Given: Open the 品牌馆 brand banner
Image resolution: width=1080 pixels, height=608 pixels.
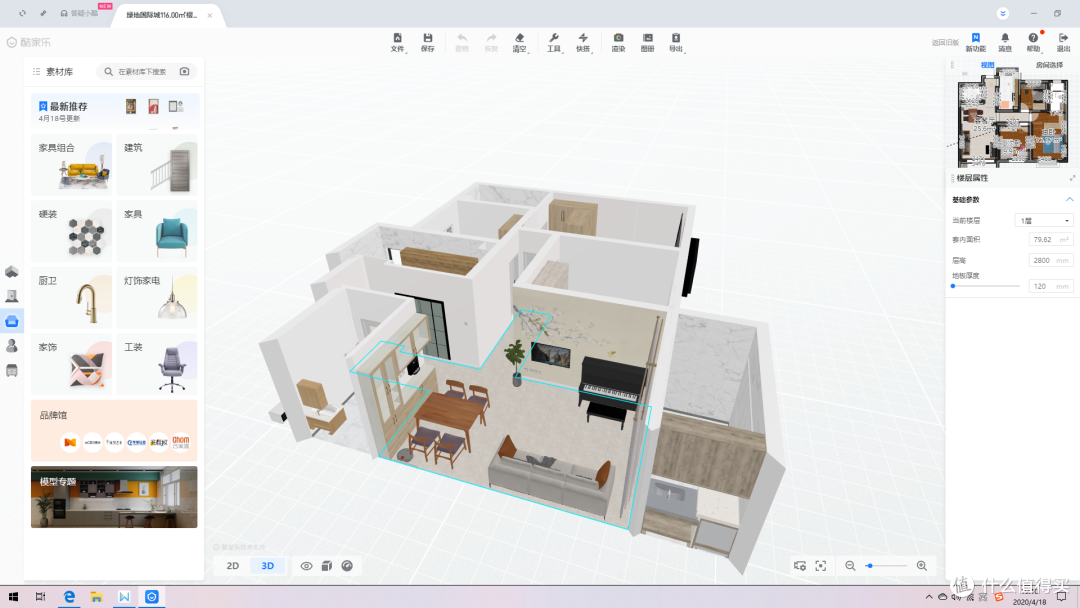Looking at the screenshot, I should (x=114, y=430).
